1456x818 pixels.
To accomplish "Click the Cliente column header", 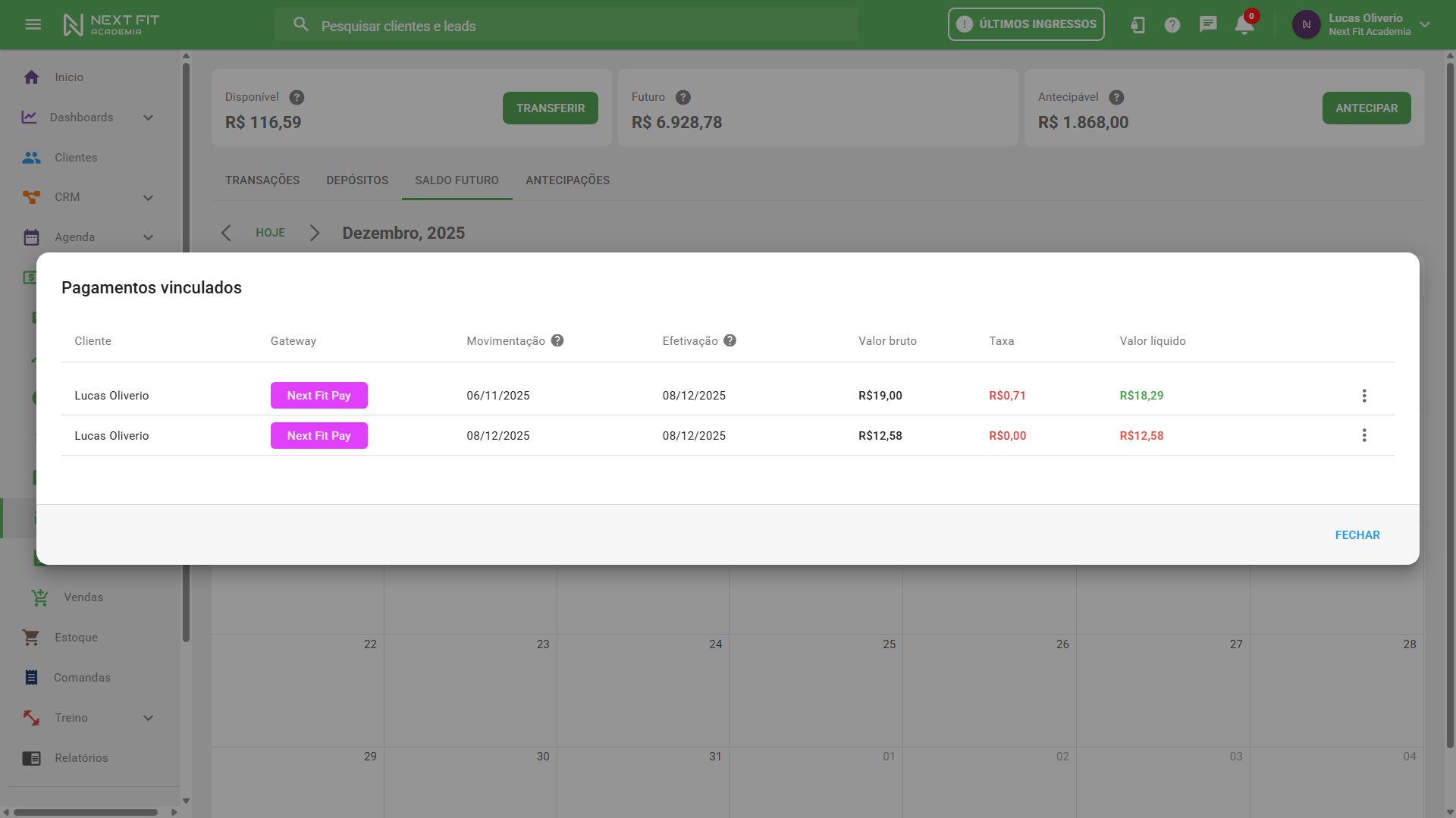I will pos(93,341).
